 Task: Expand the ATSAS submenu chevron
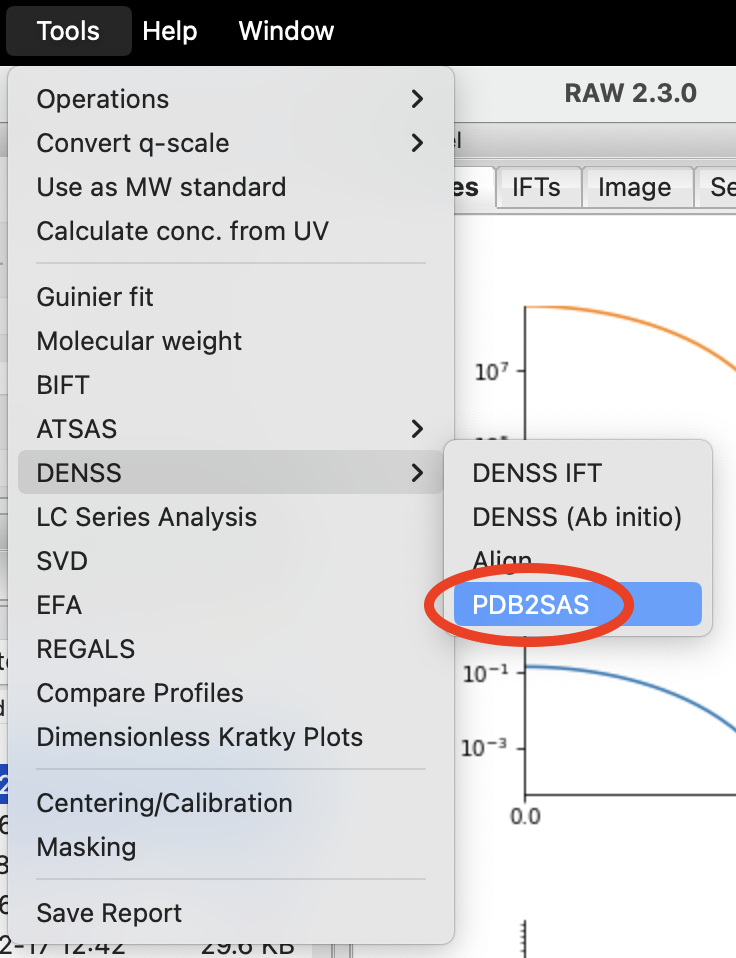(x=417, y=429)
